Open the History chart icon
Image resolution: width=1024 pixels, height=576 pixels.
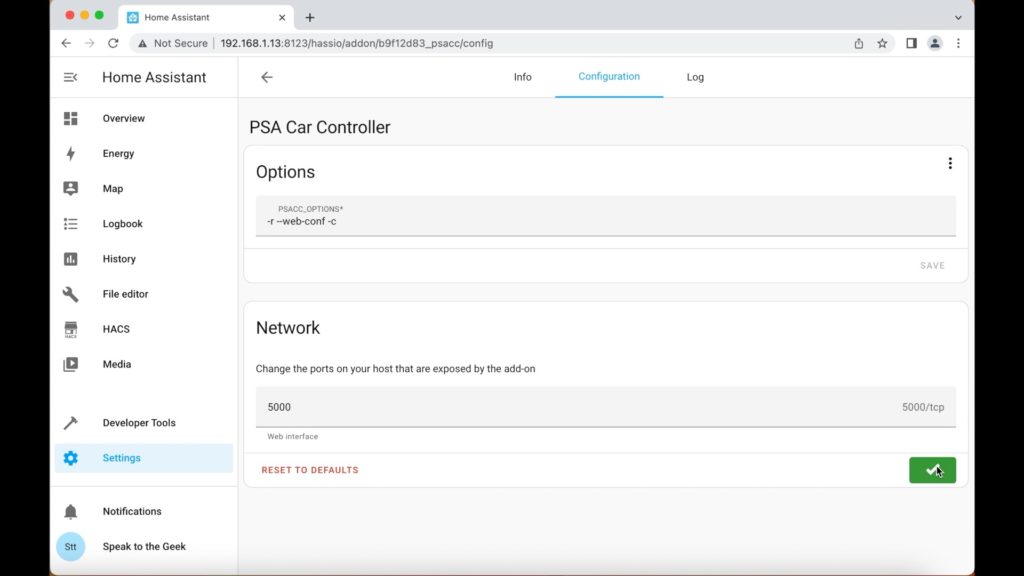[x=71, y=259]
